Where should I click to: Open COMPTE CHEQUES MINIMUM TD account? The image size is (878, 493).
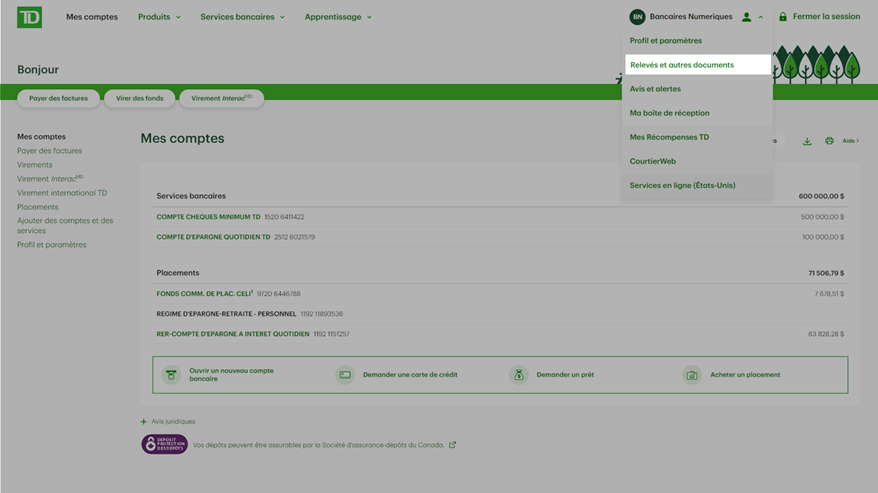pyautogui.click(x=208, y=217)
